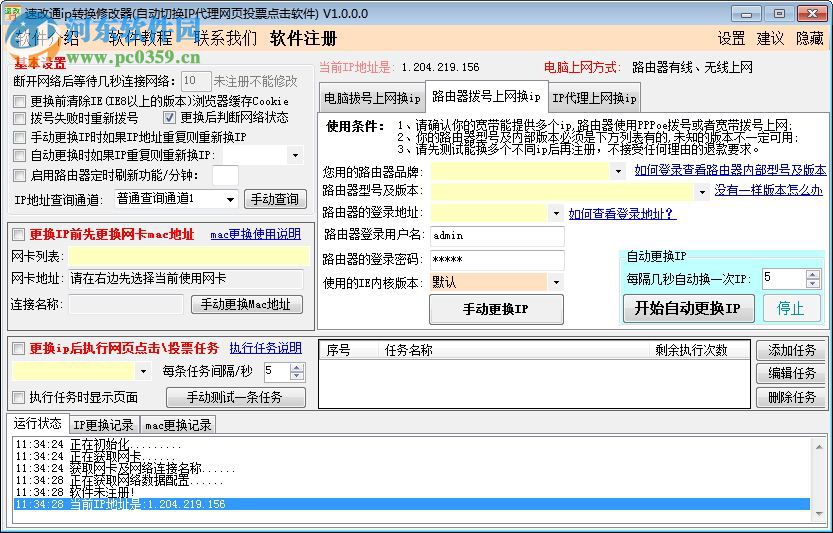Open 如何登录查看路由器内部型号及版本 link
833x533 pixels.
730,170
